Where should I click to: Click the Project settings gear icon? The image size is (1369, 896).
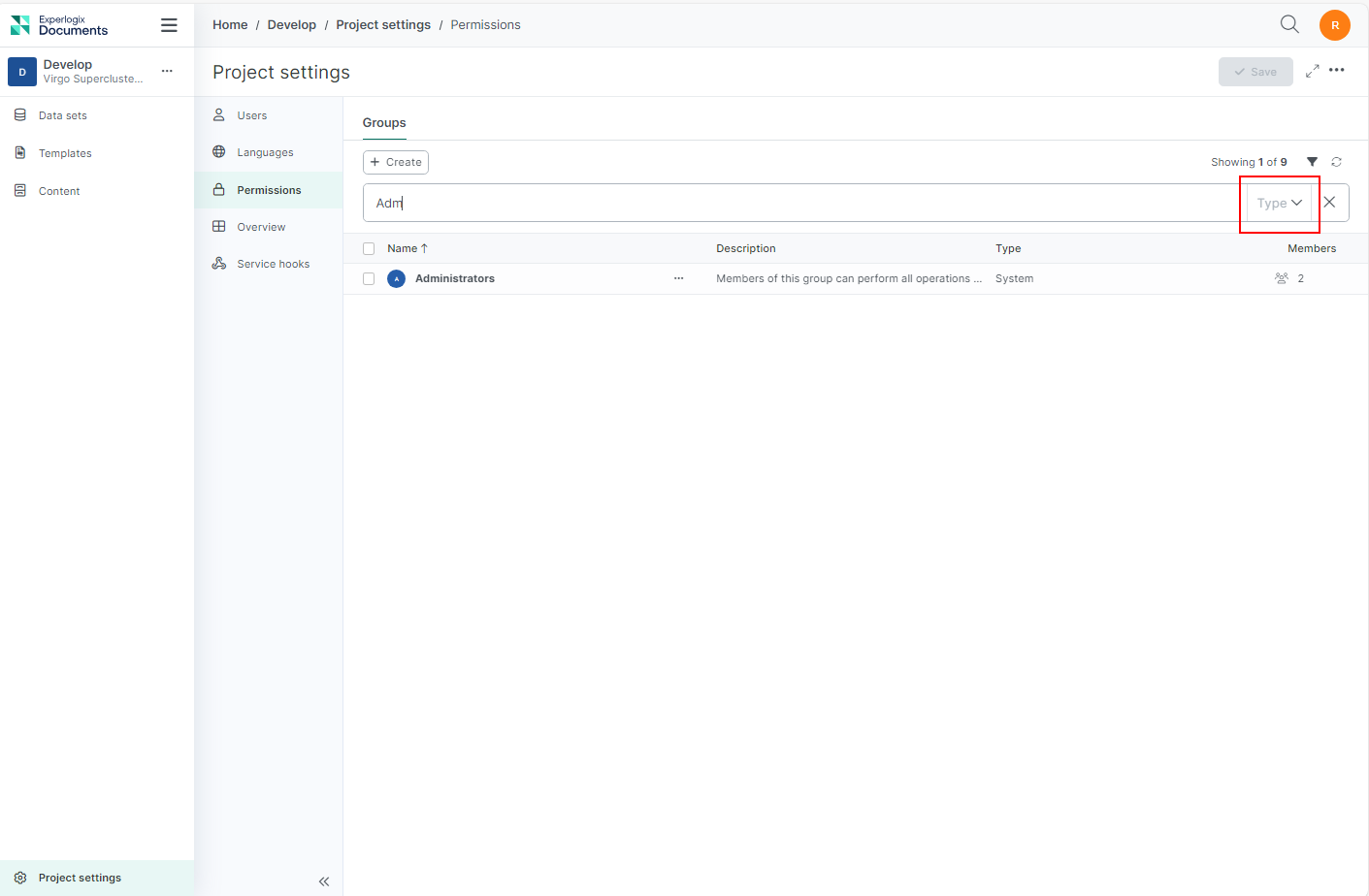20,878
